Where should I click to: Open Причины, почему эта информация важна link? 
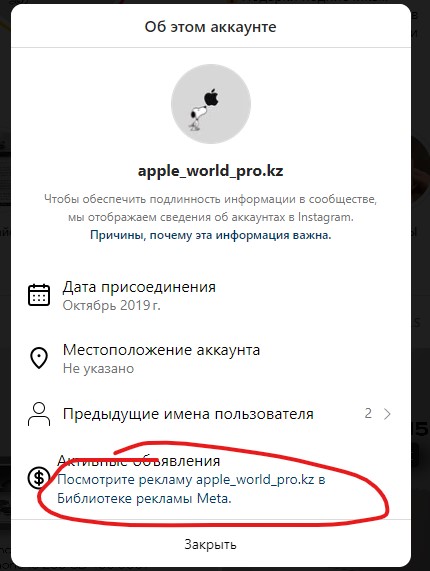pyautogui.click(x=210, y=235)
